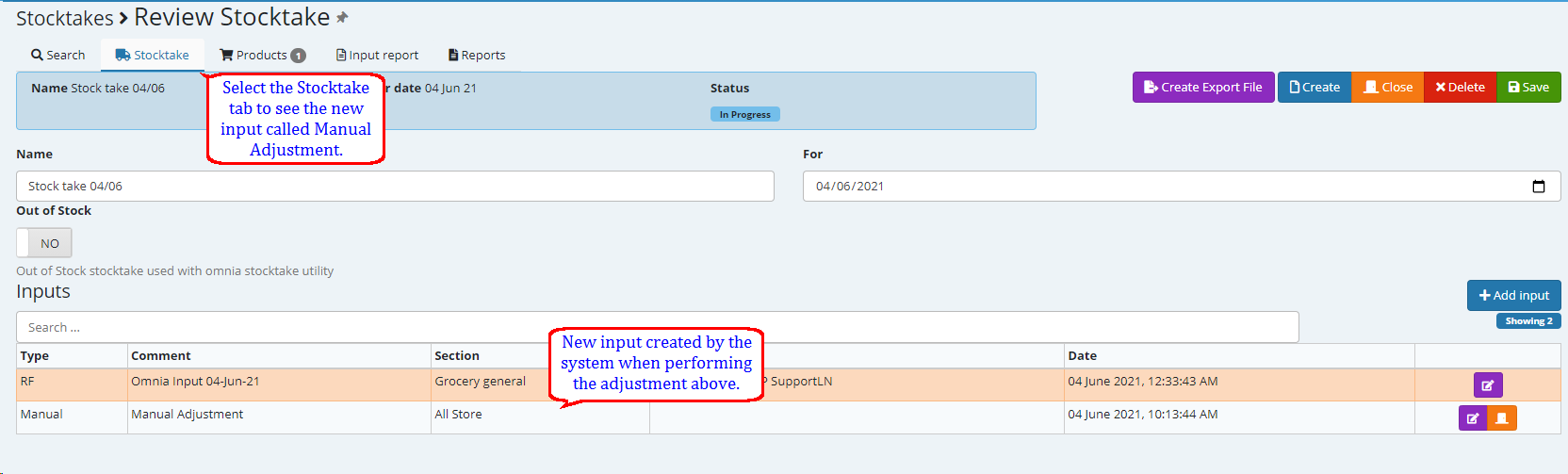Click the purple edit icon in Manual row
The height and width of the screenshot is (474, 1568).
1473,417
